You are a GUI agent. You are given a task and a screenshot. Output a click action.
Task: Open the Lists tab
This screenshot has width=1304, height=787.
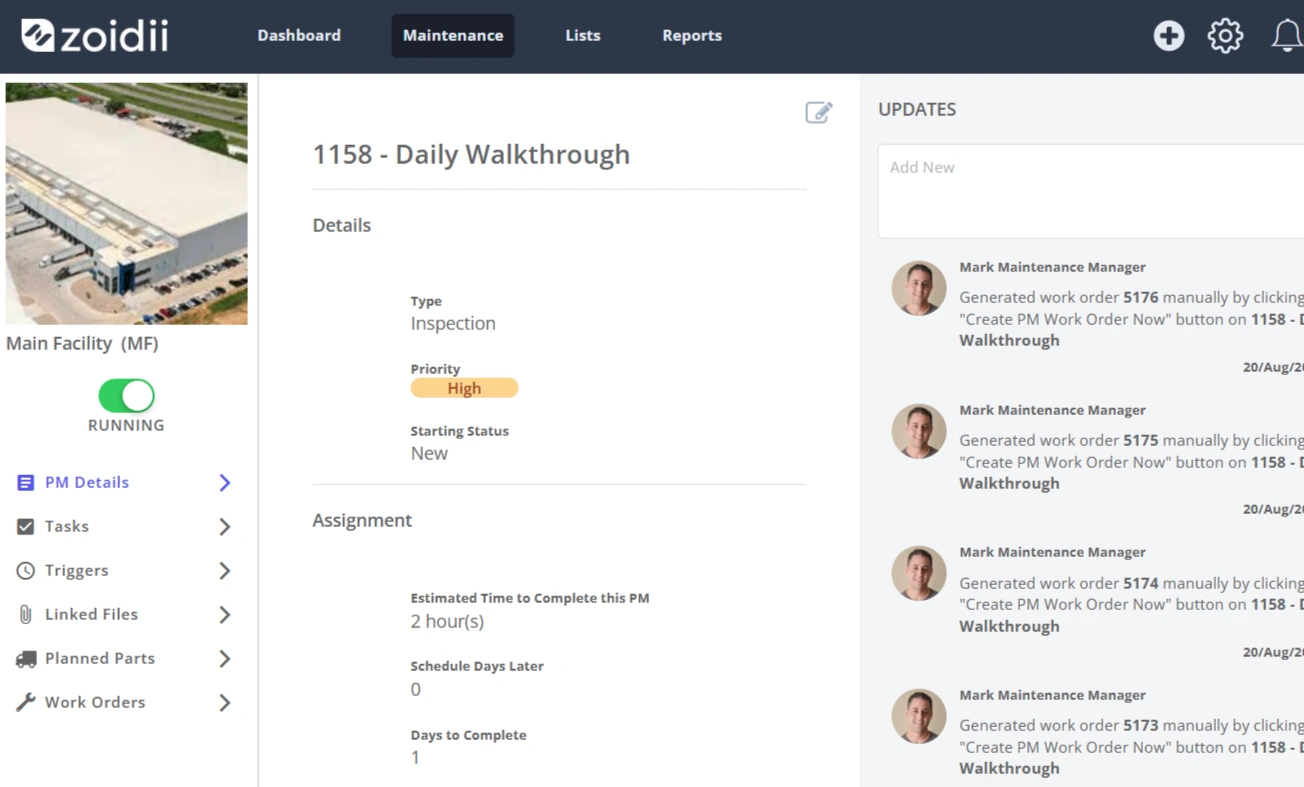583,35
